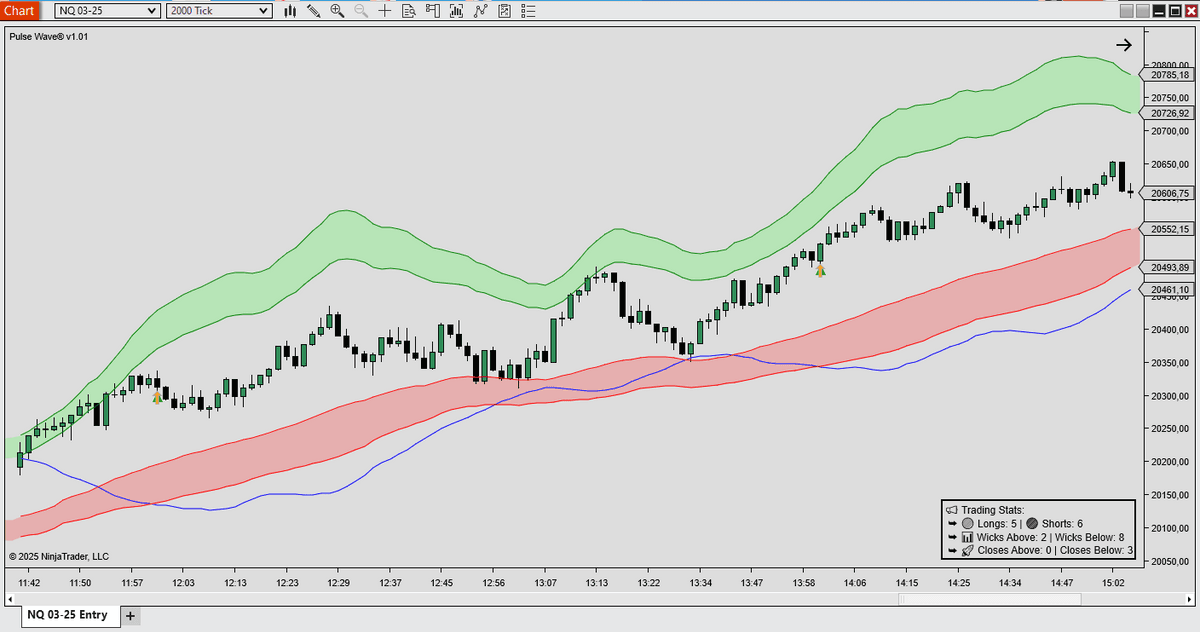The width and height of the screenshot is (1200, 632).
Task: Open the Strategies dialog
Action: (480, 11)
